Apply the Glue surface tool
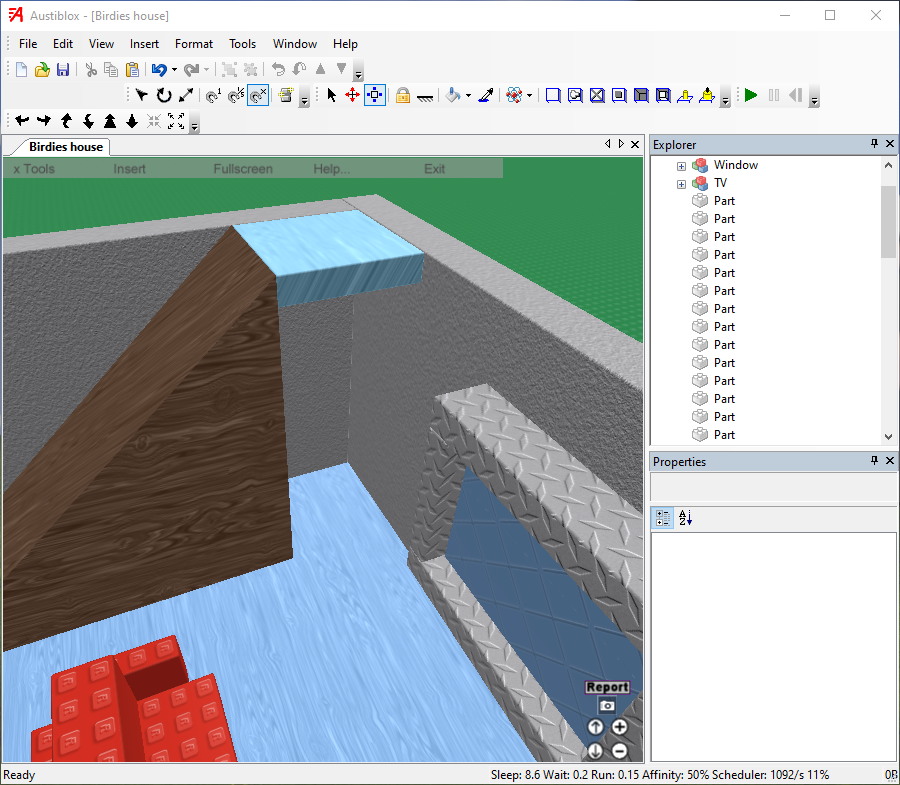Screen dimensions: 900x785 point(575,95)
